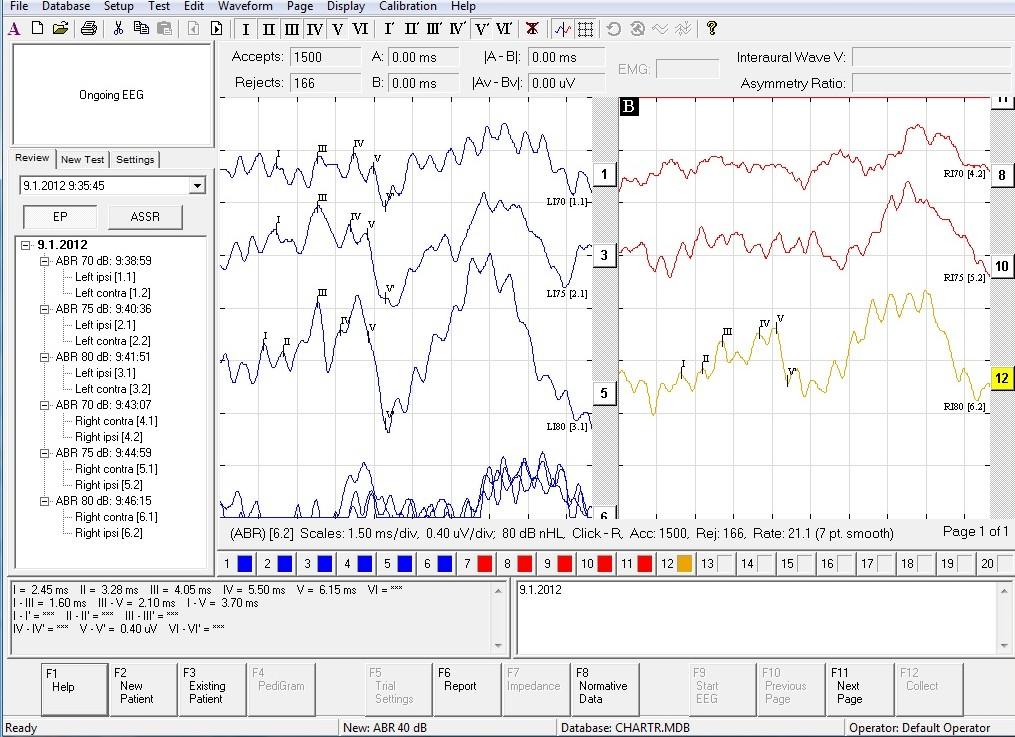The image size is (1015, 737).
Task: Toggle the grid display icon
Action: (x=585, y=28)
